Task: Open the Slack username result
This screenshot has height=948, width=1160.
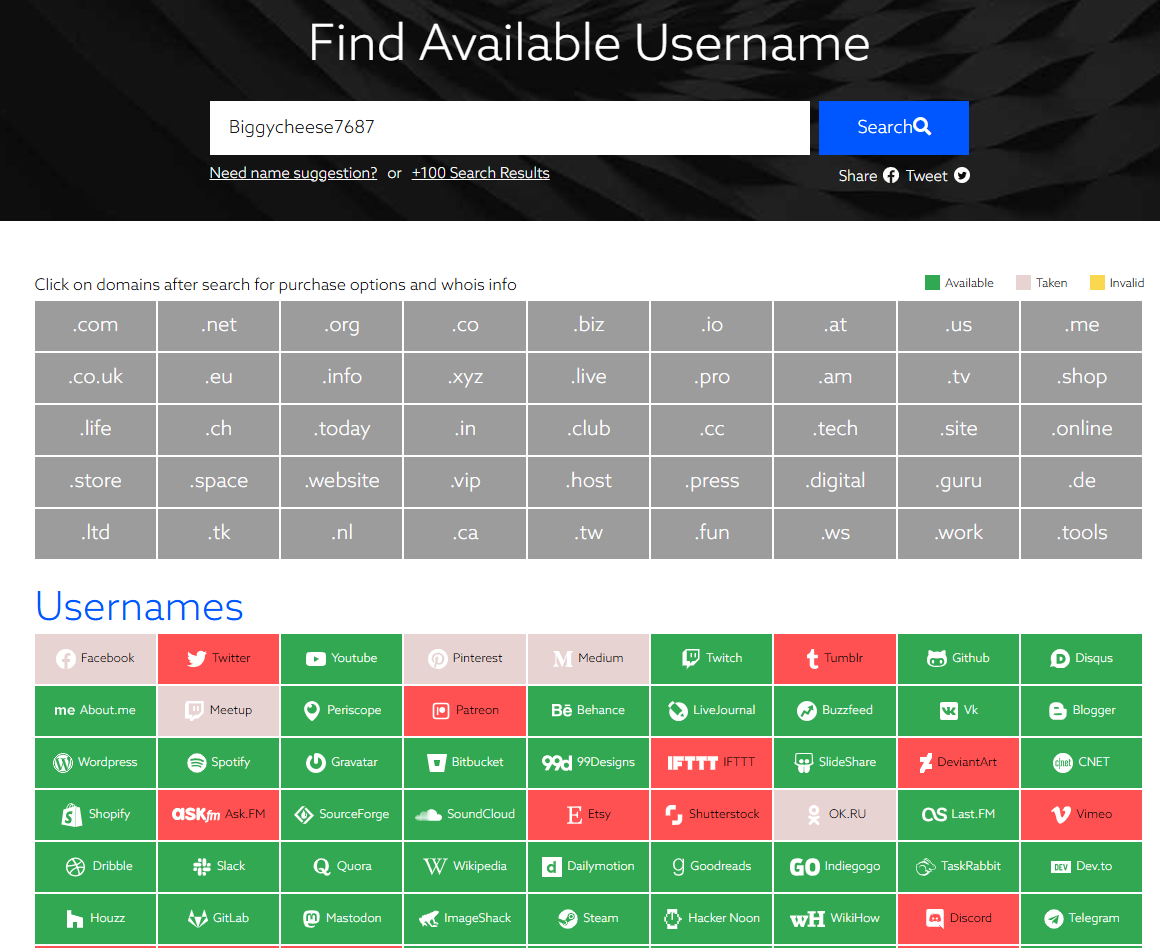Action: 219,867
